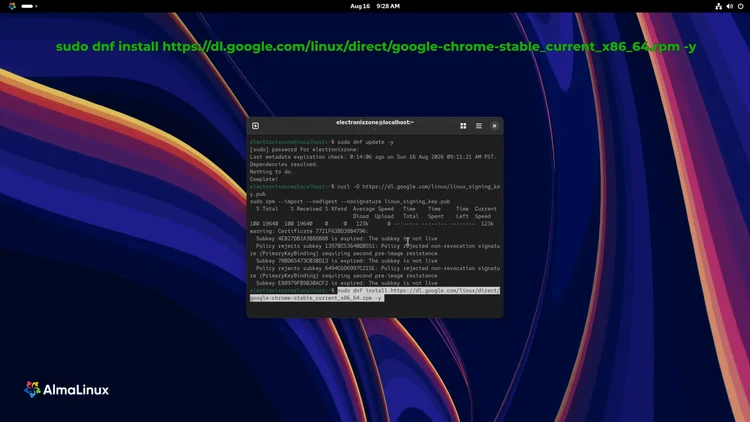Screen dimensions: 750x422
Task: Click '[sudo] password for electronixzone:' line
Action: click(x=304, y=149)
